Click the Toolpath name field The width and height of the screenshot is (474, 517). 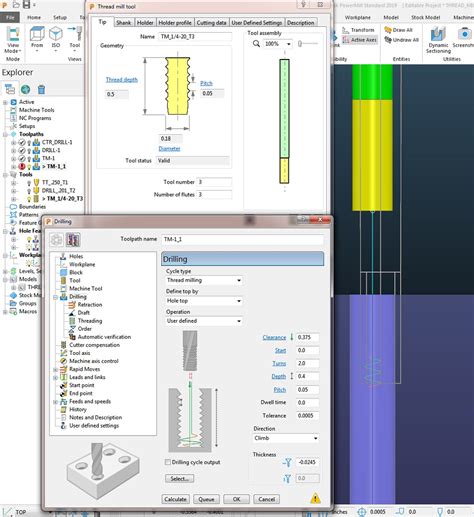[x=242, y=239]
